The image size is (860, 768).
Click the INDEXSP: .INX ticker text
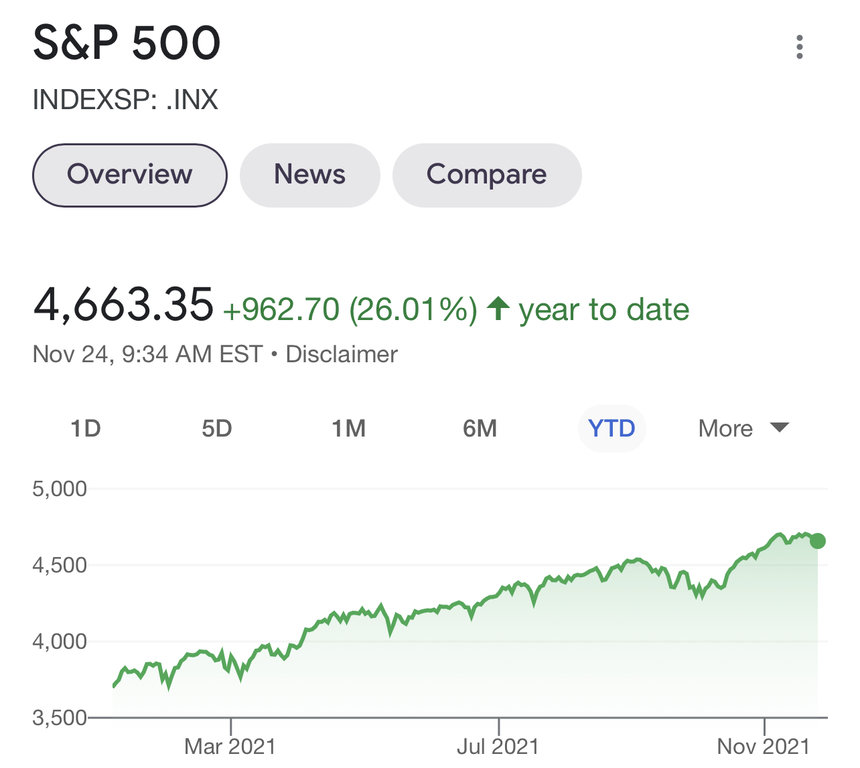point(125,100)
